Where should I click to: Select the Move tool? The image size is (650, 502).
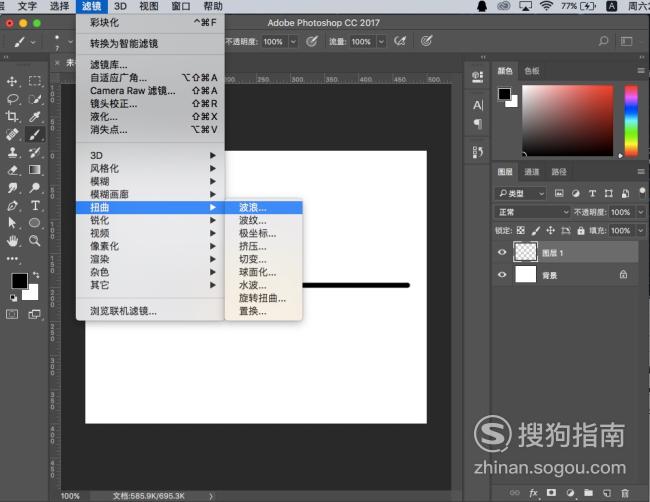pos(12,81)
